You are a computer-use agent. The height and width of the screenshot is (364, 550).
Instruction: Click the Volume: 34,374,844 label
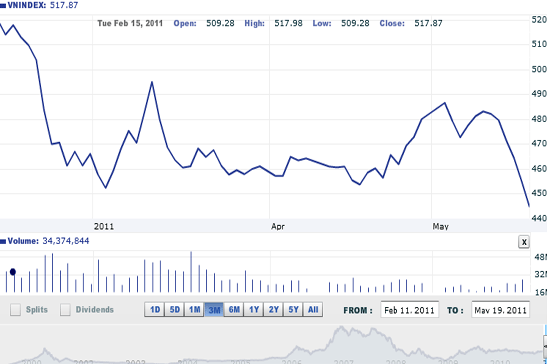pyautogui.click(x=48, y=241)
